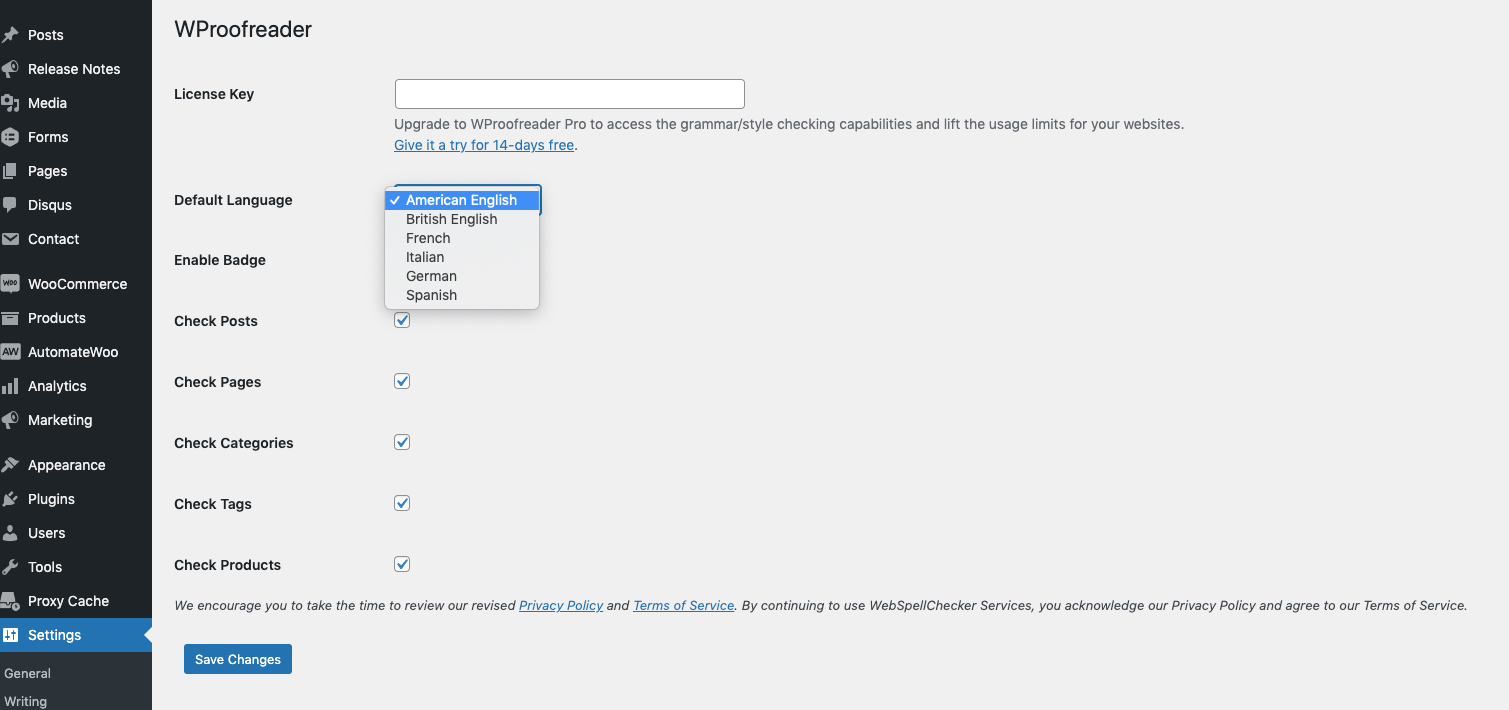Click the Analytics bar chart icon
The height and width of the screenshot is (710, 1509).
[x=10, y=386]
